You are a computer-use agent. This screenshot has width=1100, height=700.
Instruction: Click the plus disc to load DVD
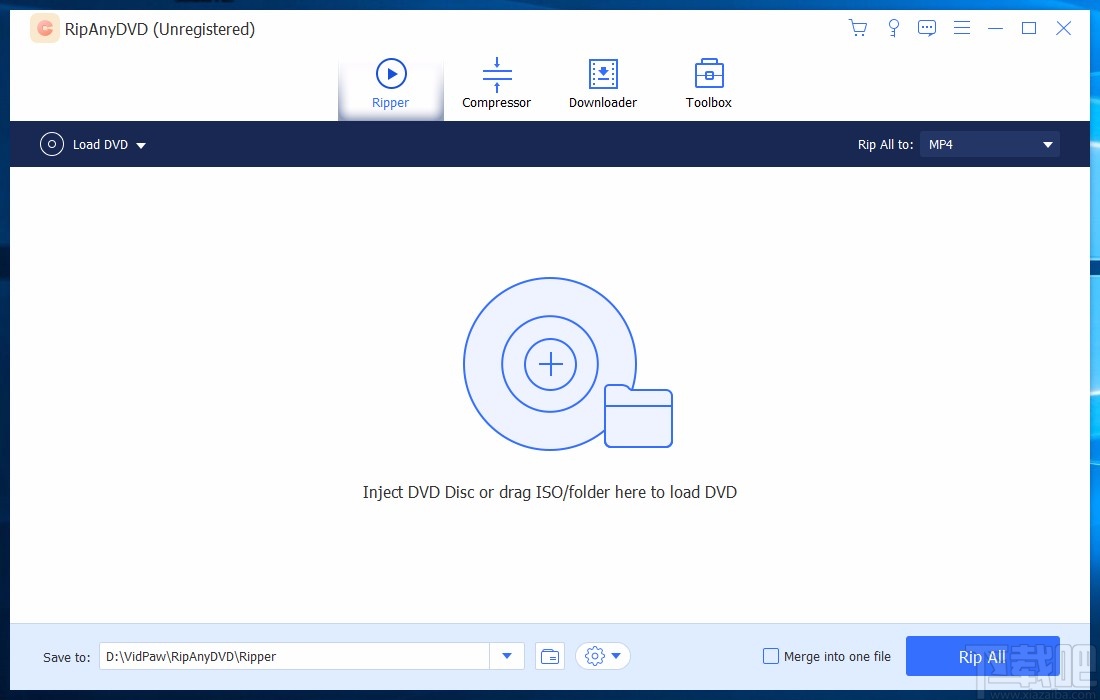click(x=550, y=363)
